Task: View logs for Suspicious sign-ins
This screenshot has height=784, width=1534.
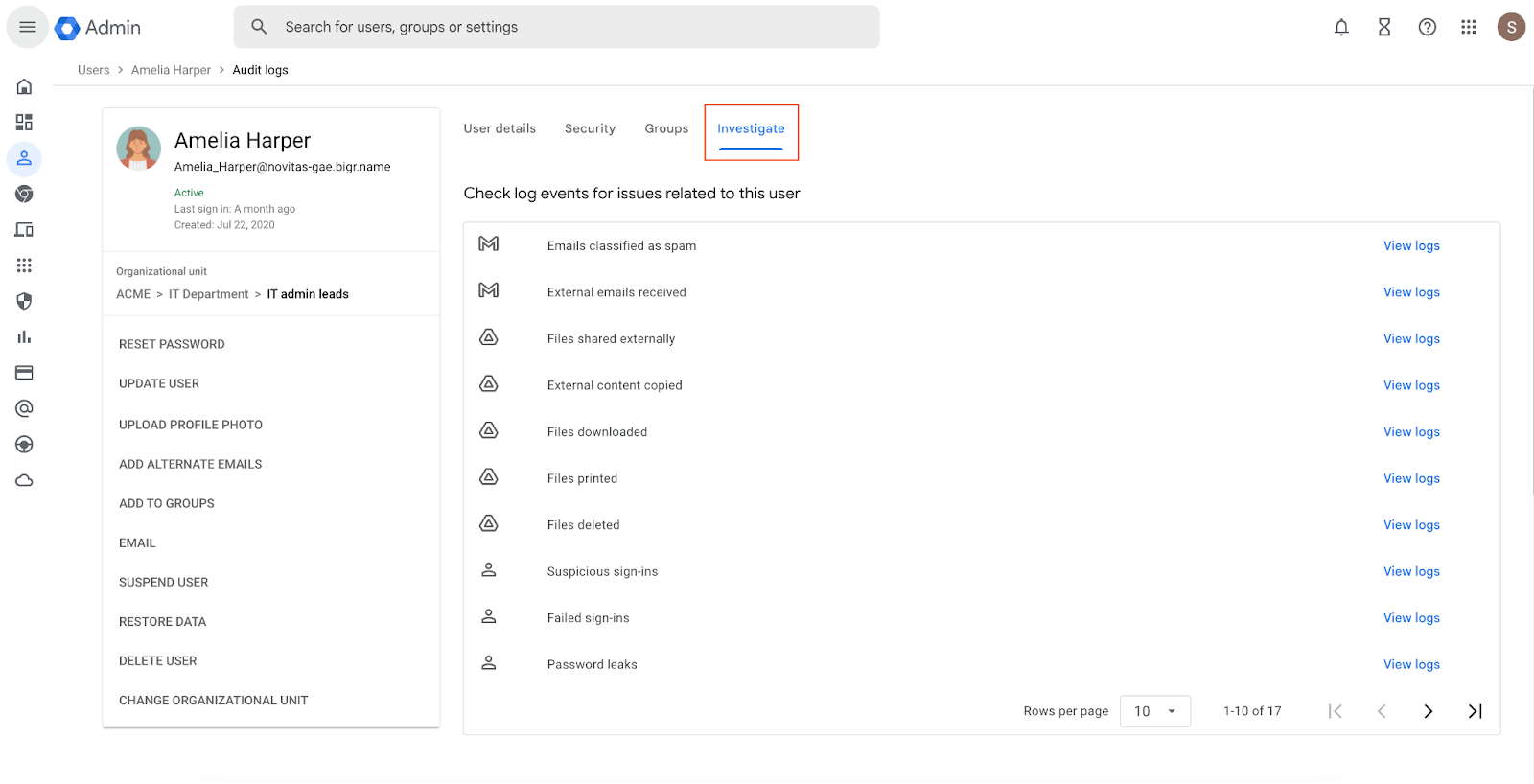Action: coord(1411,571)
